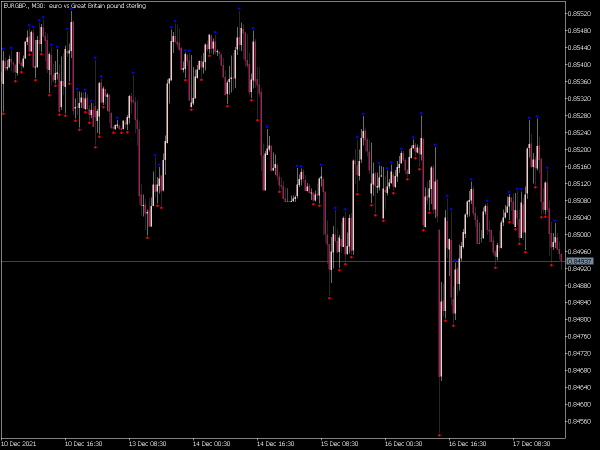This screenshot has width=600, height=450.
Task: Click the 16 Dec 16:30 time label
Action: 468,443
